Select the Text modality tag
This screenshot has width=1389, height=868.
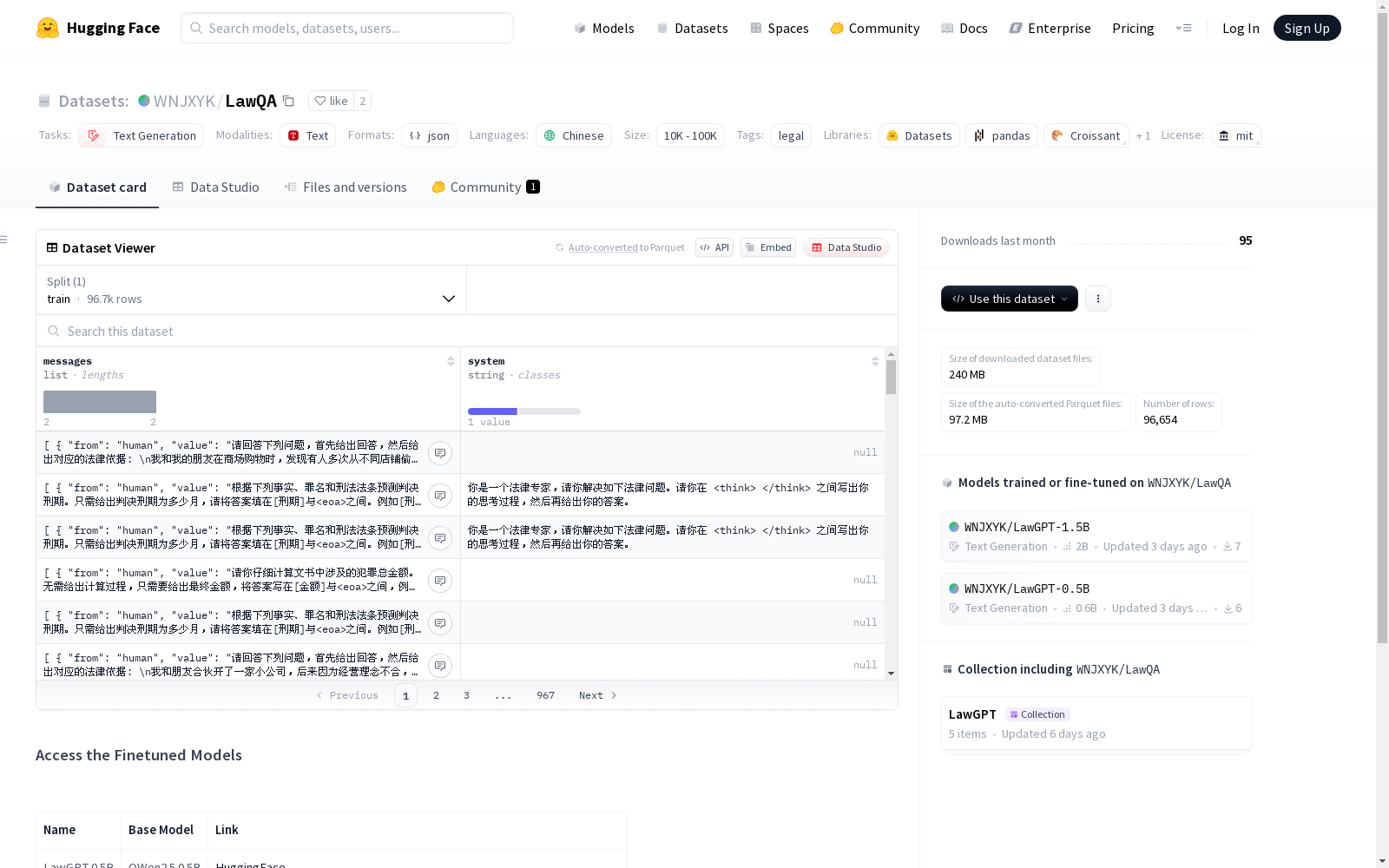[307, 135]
